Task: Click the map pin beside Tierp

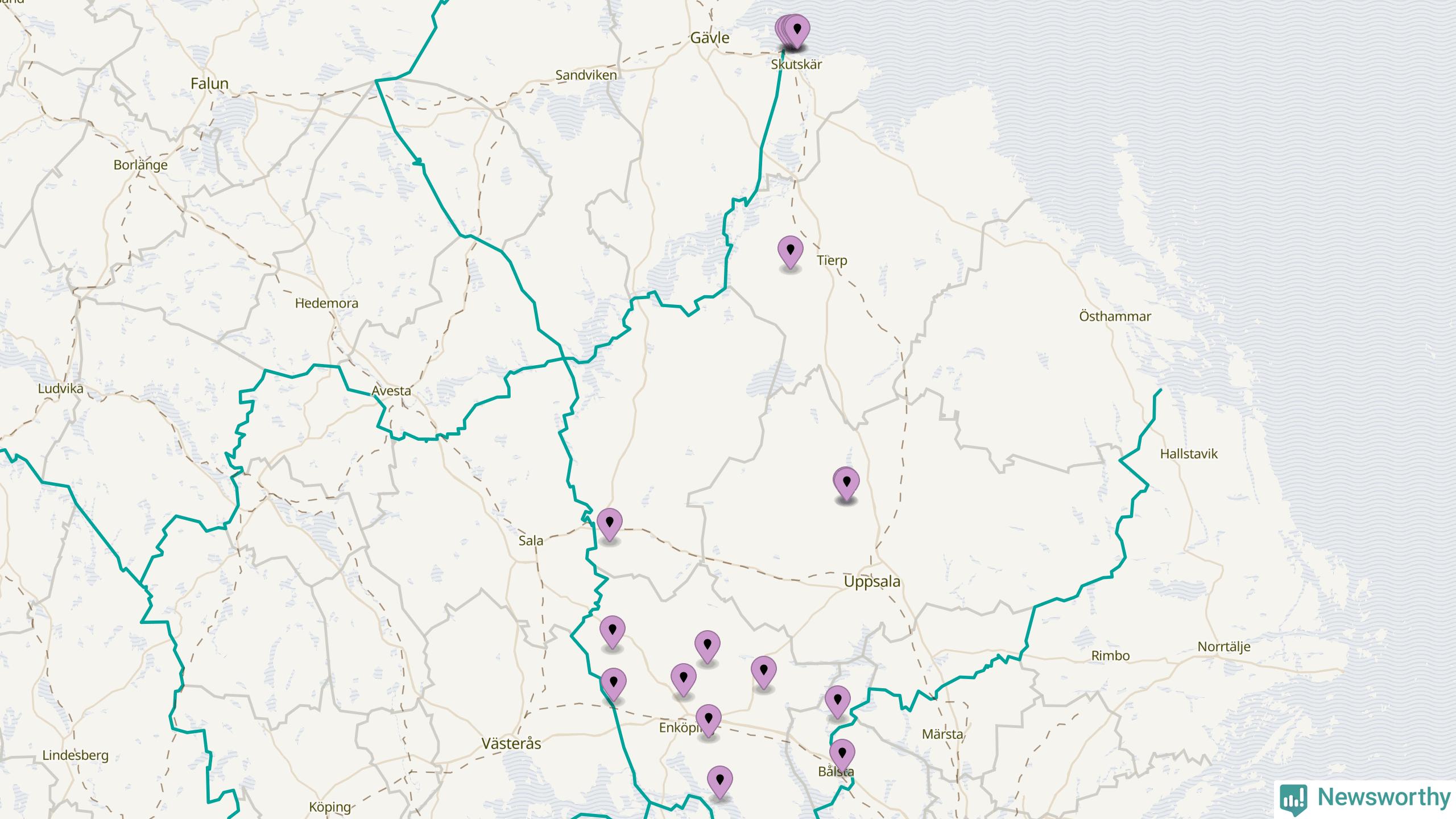Action: [790, 253]
